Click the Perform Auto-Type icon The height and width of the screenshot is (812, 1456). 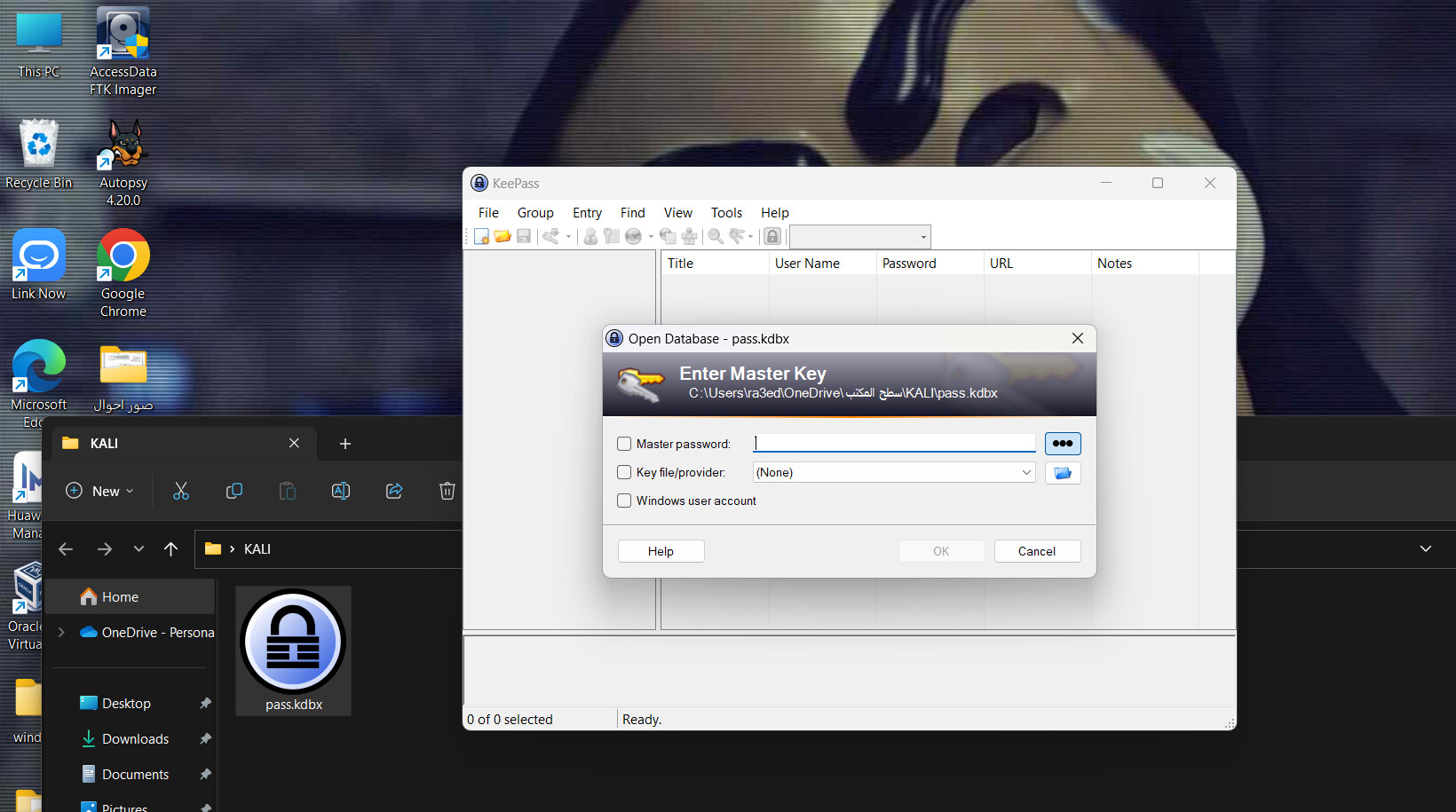689,236
